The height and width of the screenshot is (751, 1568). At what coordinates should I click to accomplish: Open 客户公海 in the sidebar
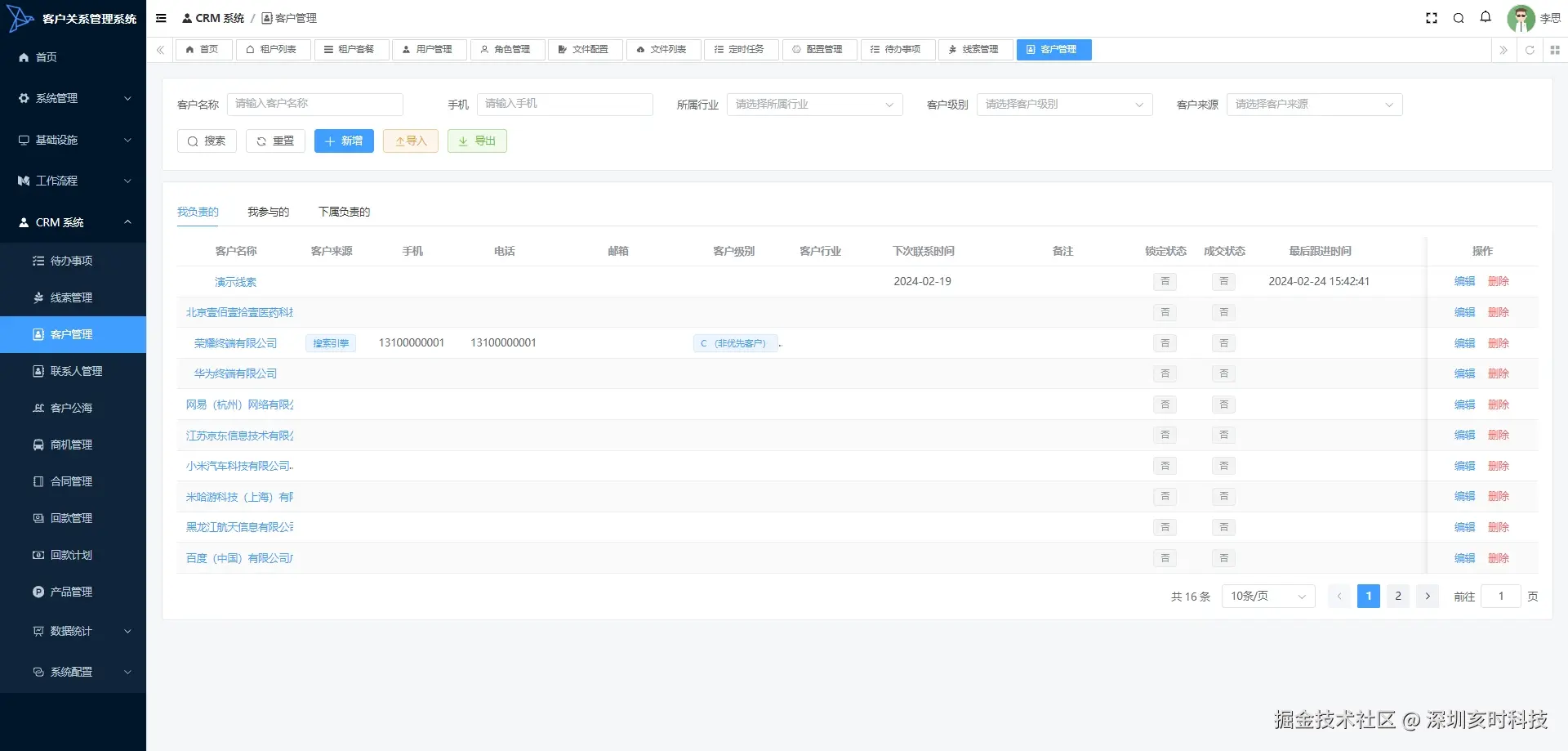click(x=73, y=408)
